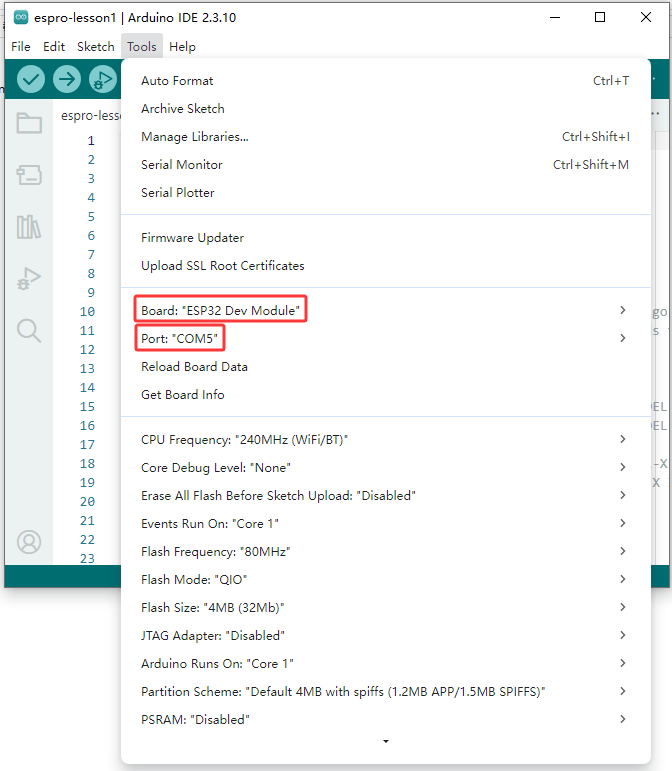Close the open Tools menu
Image resolution: width=672 pixels, height=771 pixels.
pyautogui.click(x=142, y=47)
